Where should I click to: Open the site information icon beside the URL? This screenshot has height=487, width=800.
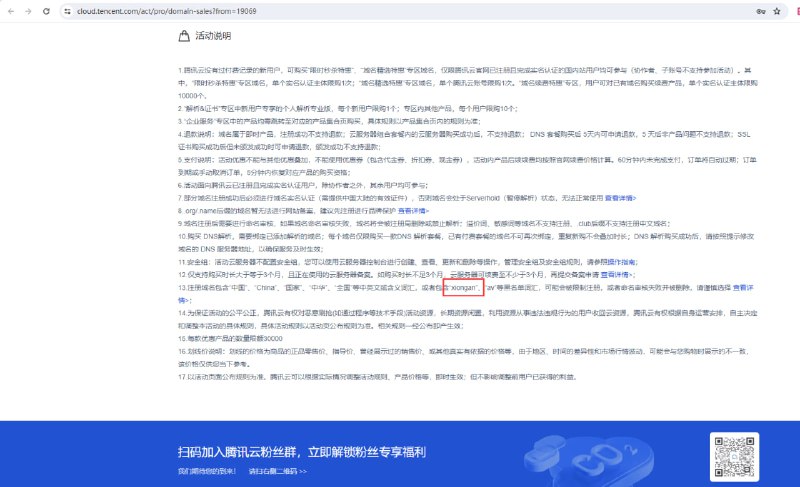(67, 11)
